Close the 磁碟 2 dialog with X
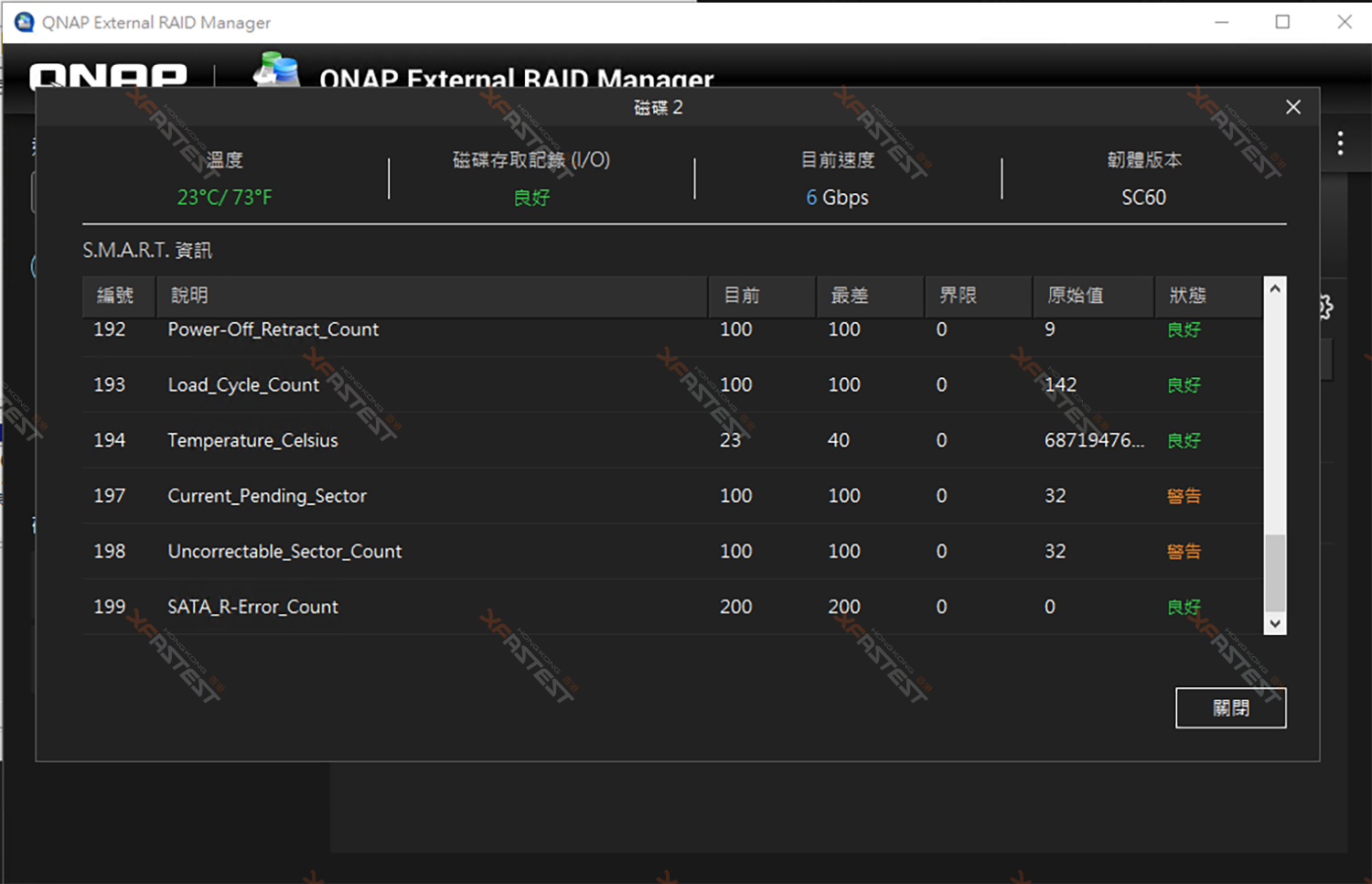 pos(1292,107)
